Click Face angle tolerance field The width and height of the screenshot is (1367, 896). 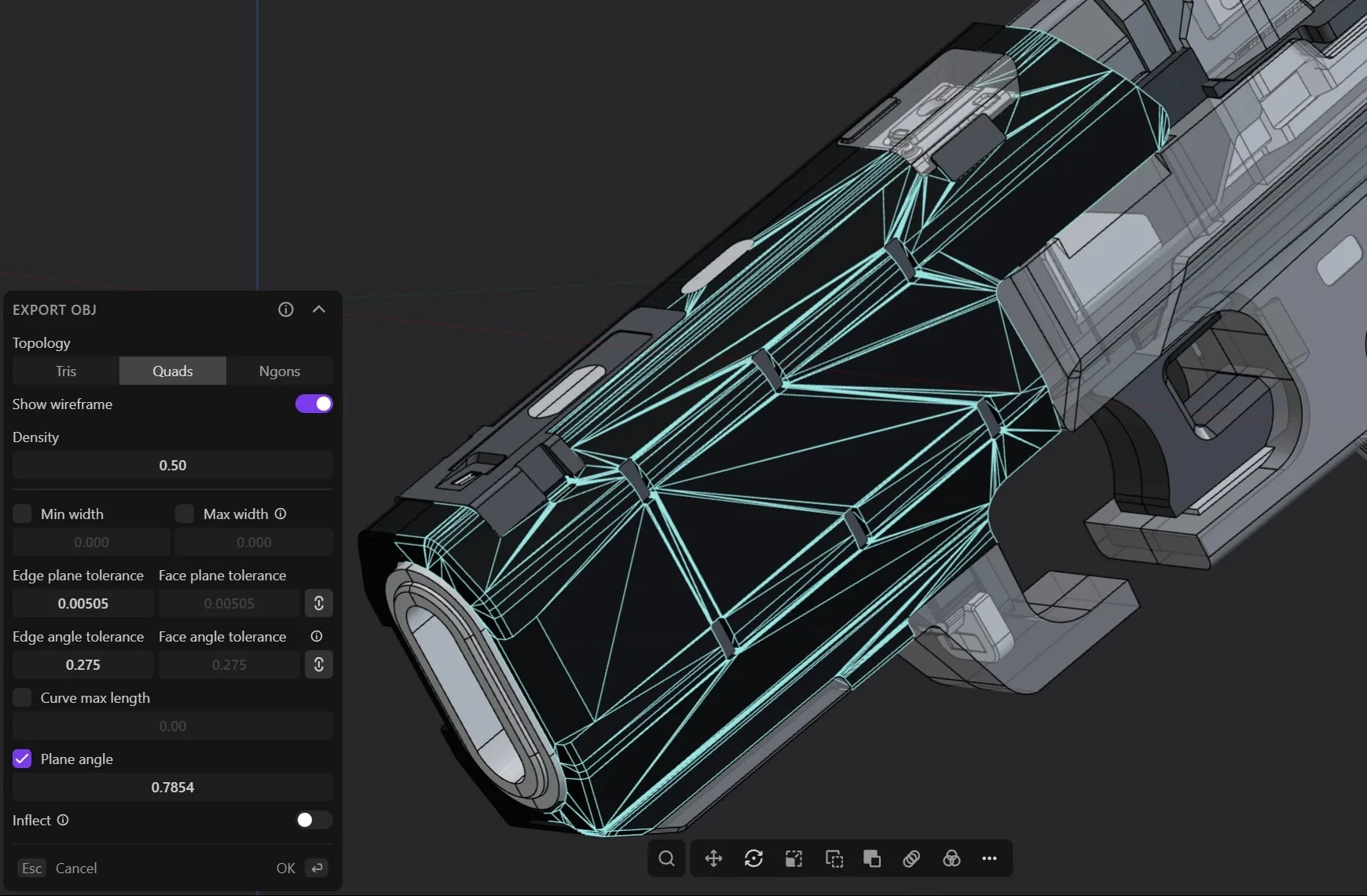[229, 664]
